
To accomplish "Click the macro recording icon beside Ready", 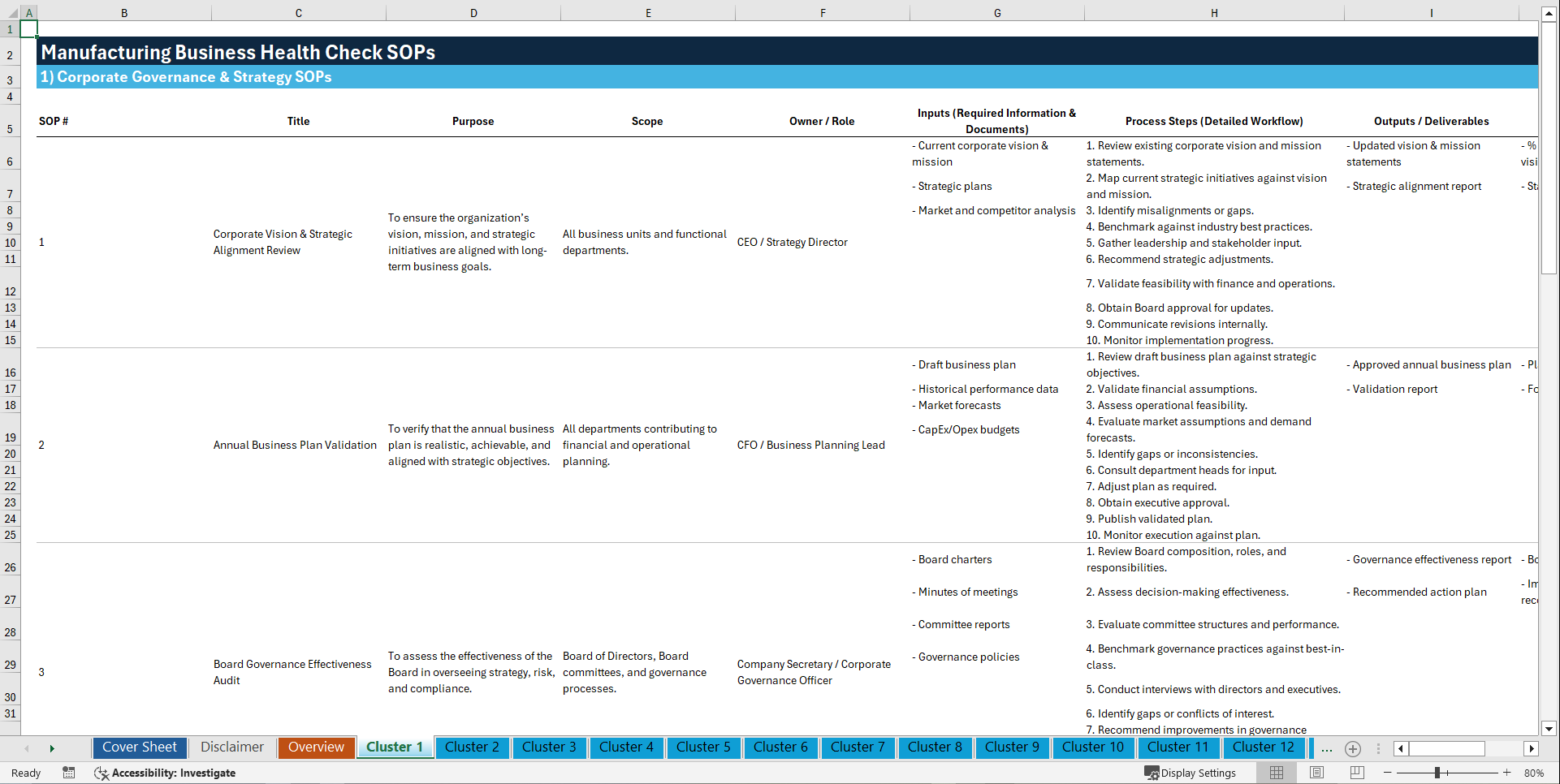I will click(x=69, y=773).
